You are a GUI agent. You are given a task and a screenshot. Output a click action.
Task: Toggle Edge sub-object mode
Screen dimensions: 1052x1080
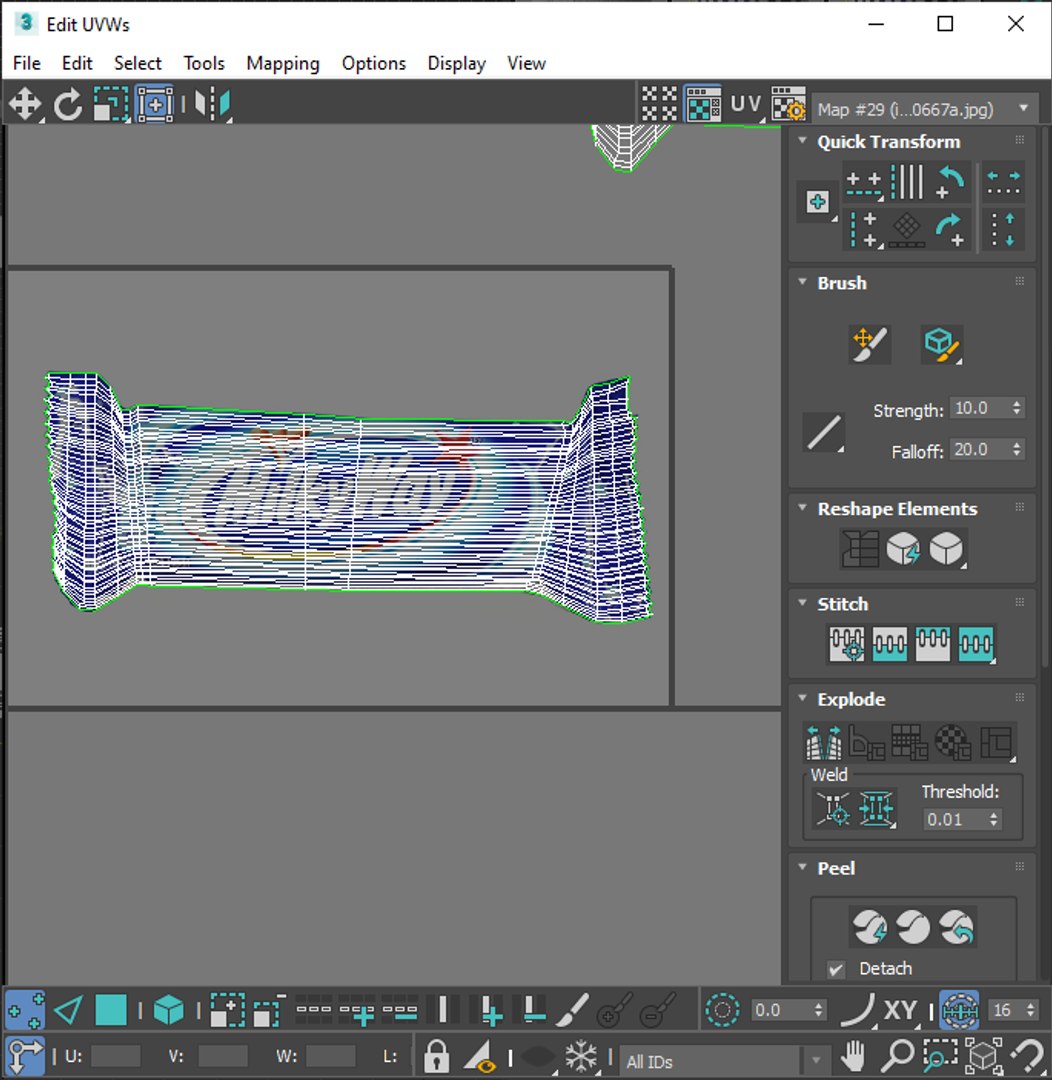point(68,1010)
